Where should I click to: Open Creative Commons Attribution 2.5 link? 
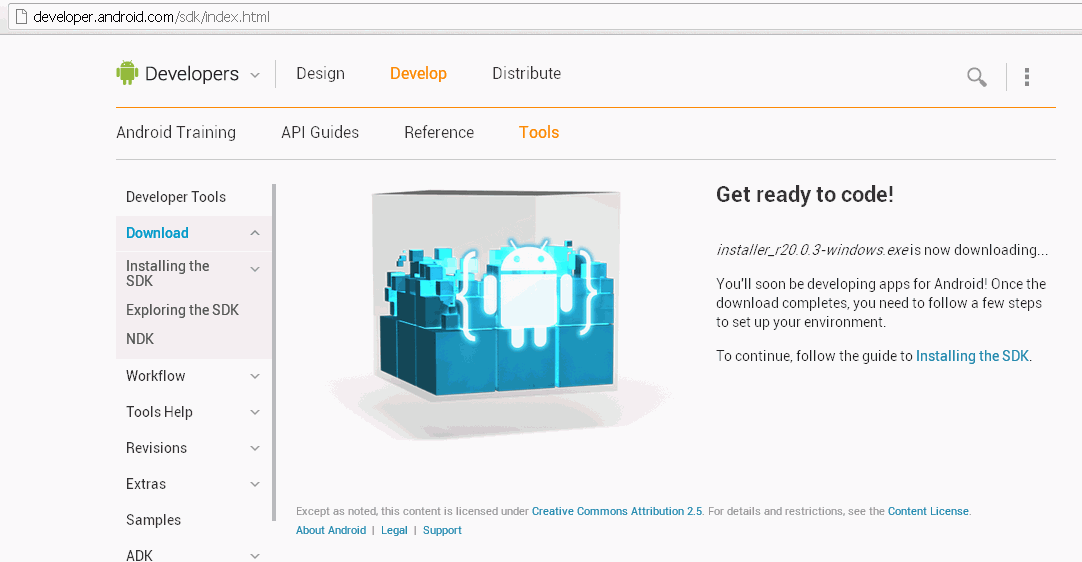point(617,512)
